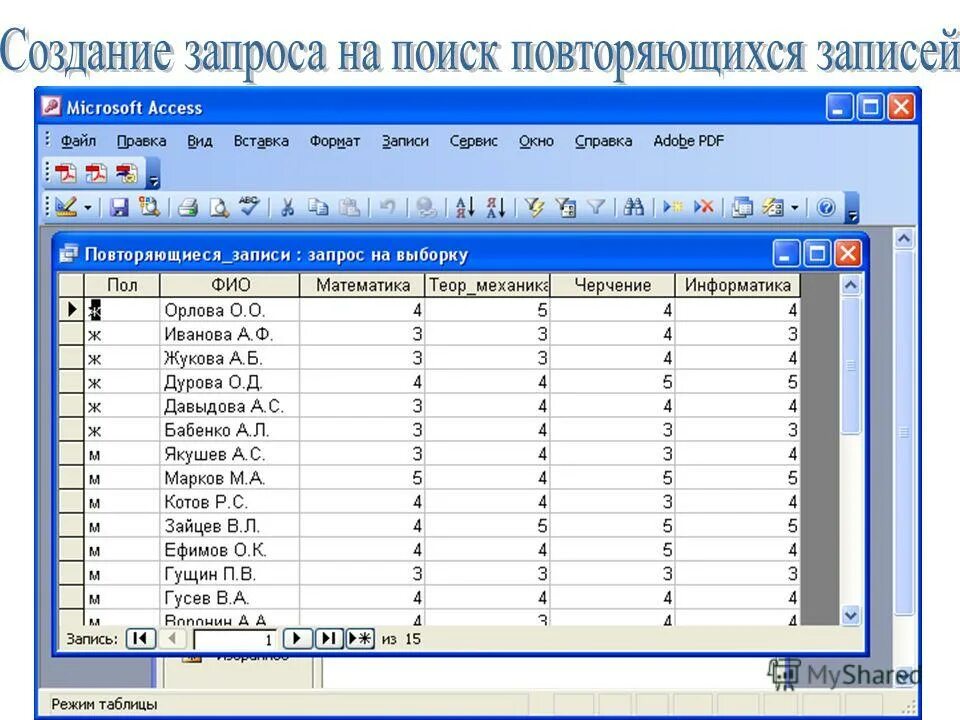Click the Copy icon
The height and width of the screenshot is (720, 960).
click(318, 208)
